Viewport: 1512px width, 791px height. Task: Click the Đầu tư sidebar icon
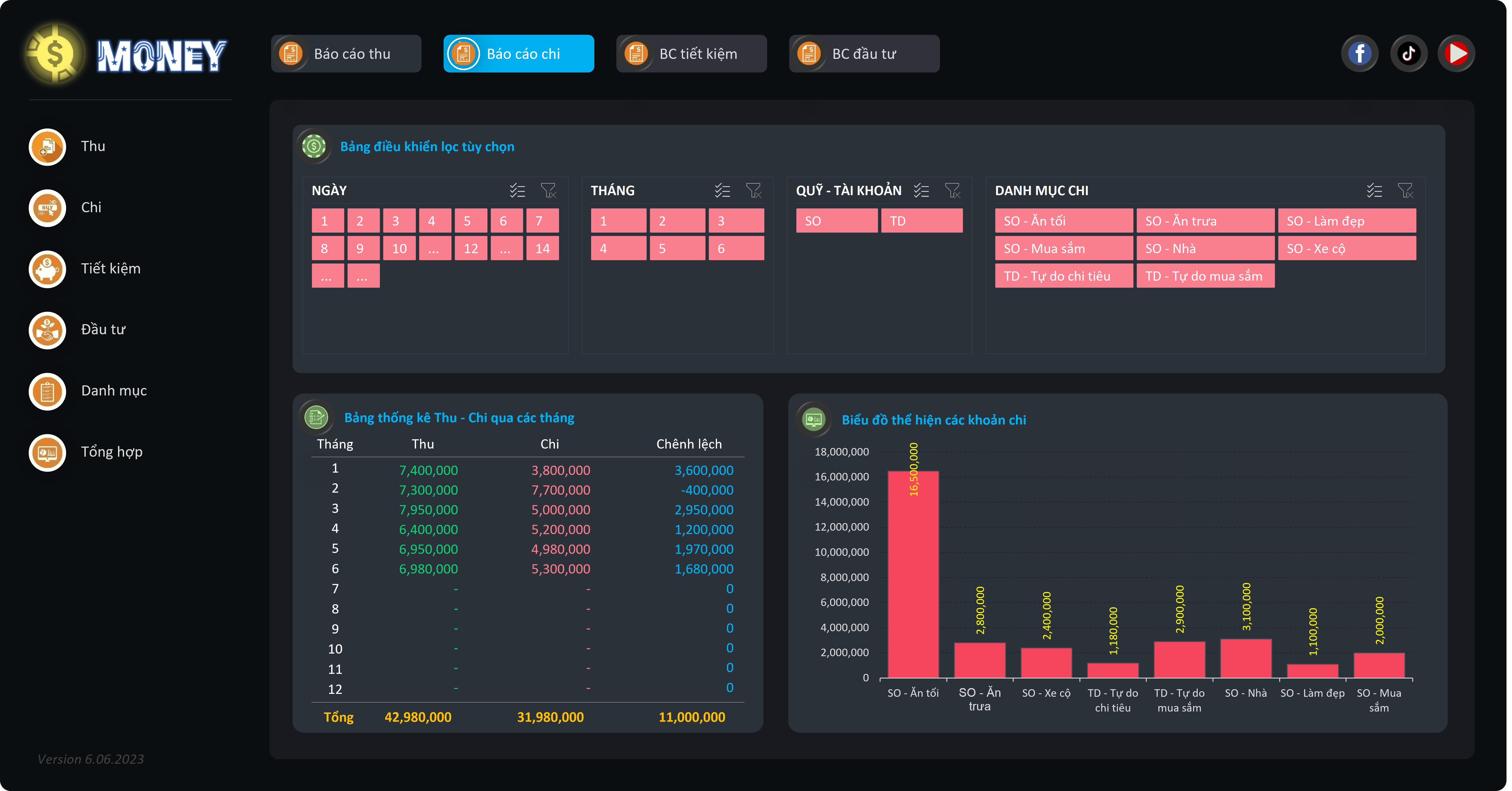click(48, 330)
